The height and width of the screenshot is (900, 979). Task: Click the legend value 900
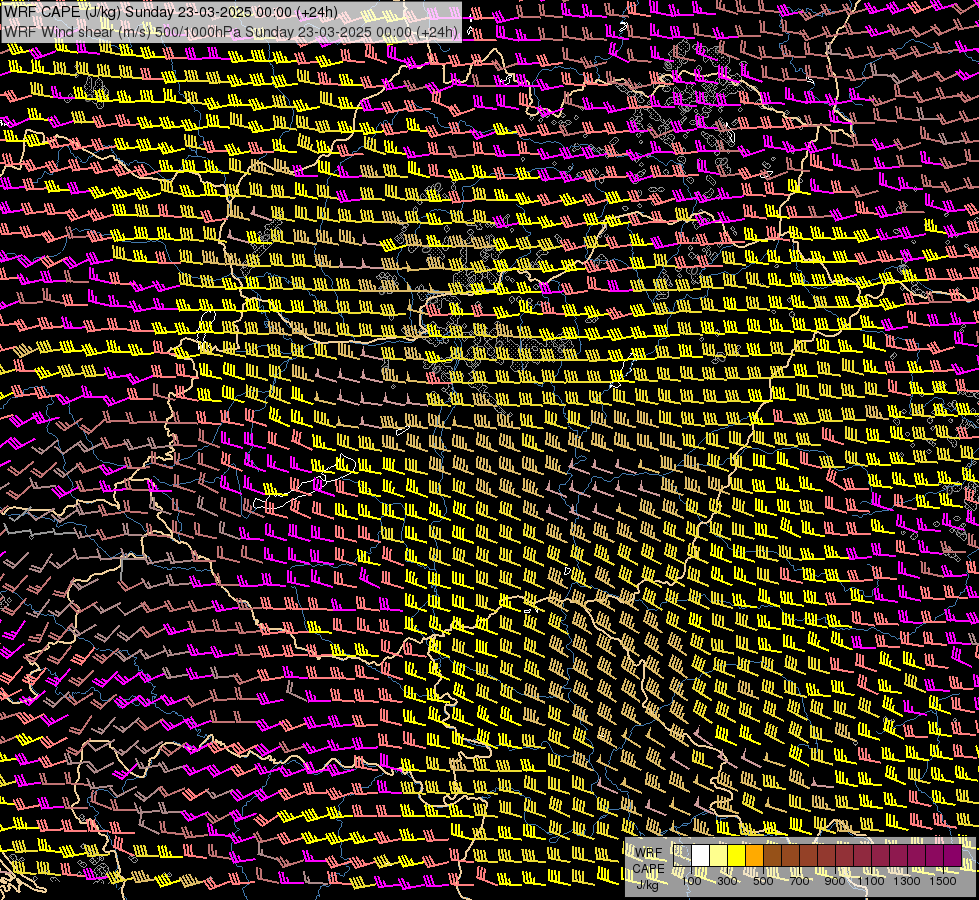click(x=835, y=881)
